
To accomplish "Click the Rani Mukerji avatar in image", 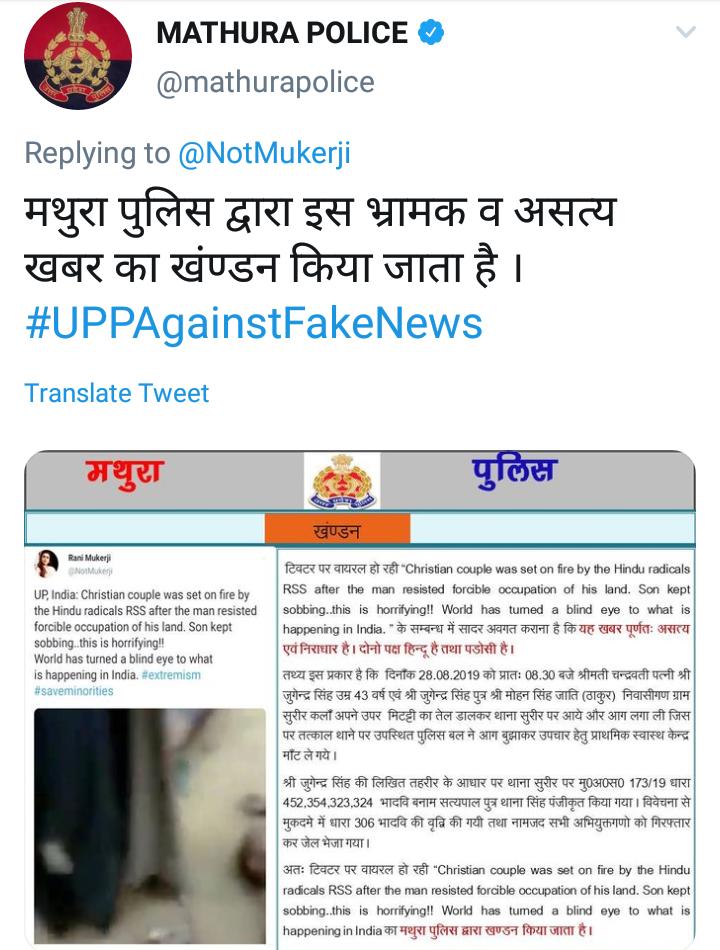I will 47,563.
